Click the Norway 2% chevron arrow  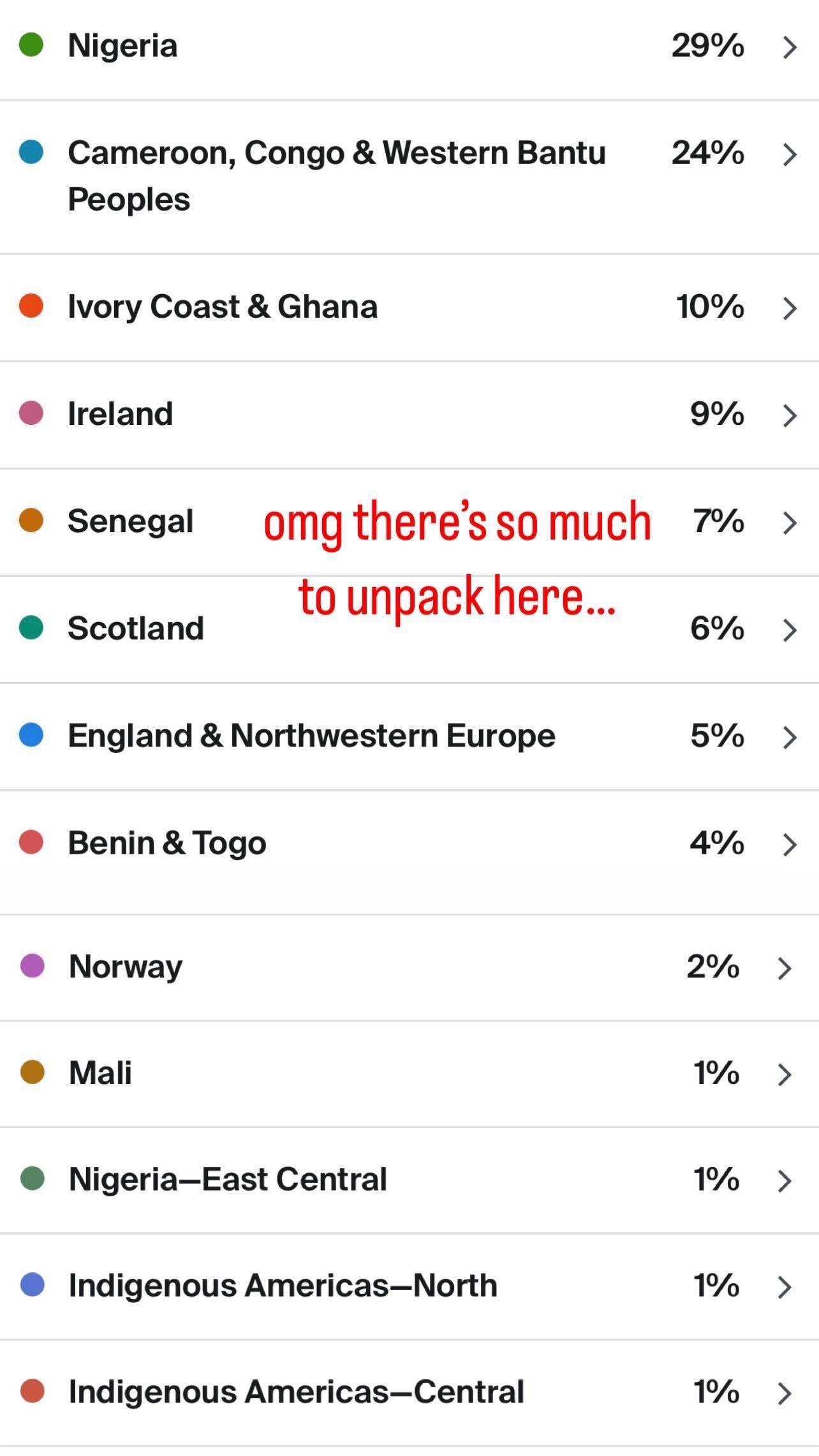tap(785, 968)
